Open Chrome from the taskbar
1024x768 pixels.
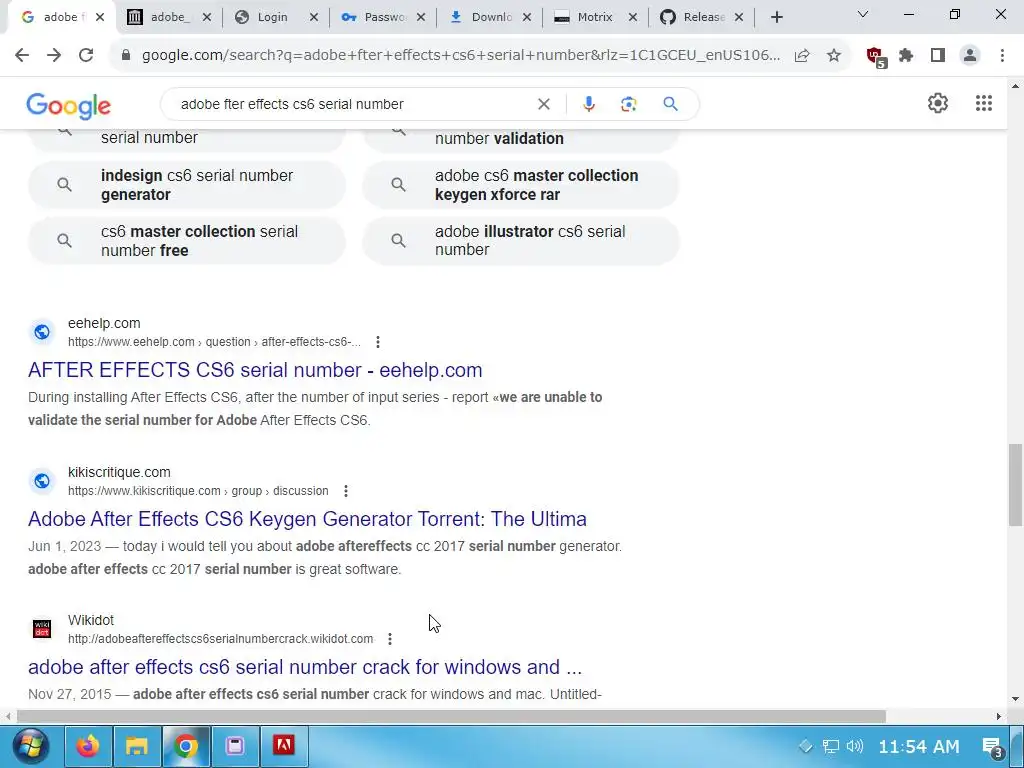(185, 746)
